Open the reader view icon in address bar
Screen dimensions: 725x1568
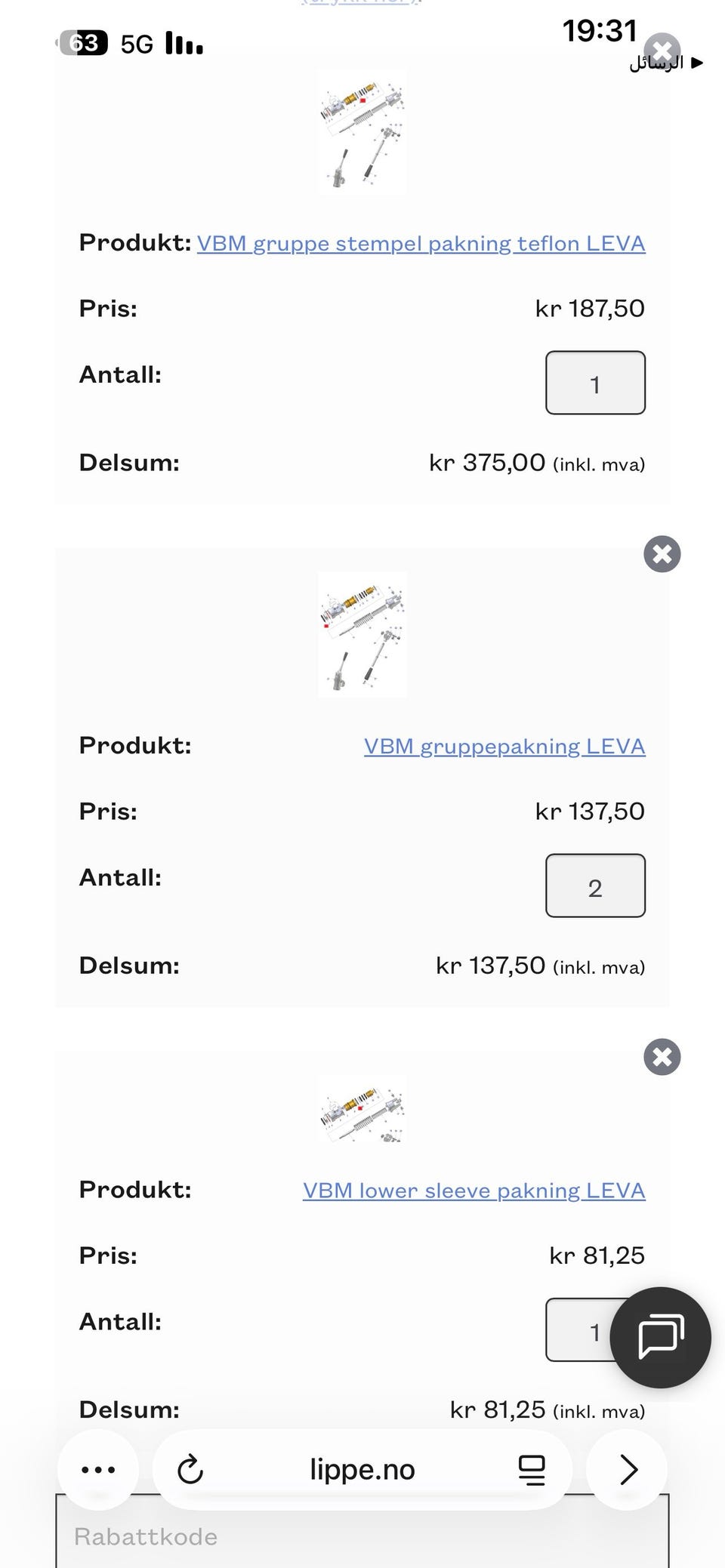point(532,1470)
